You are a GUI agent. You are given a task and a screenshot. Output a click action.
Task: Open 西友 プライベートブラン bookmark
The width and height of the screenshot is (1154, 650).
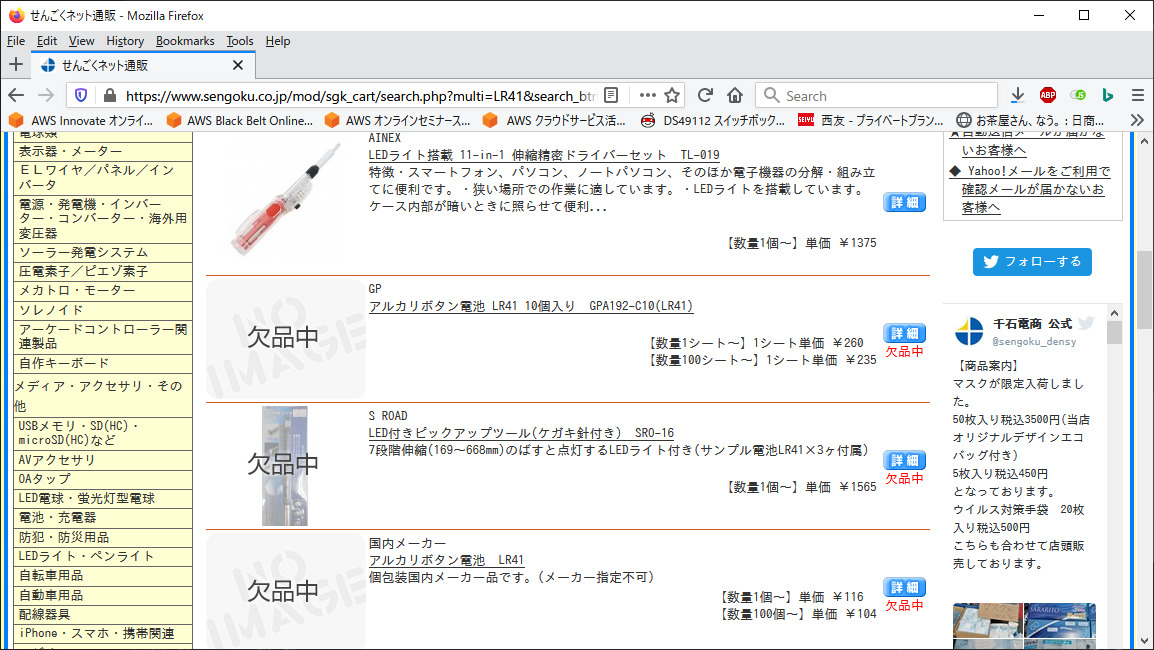(871, 120)
